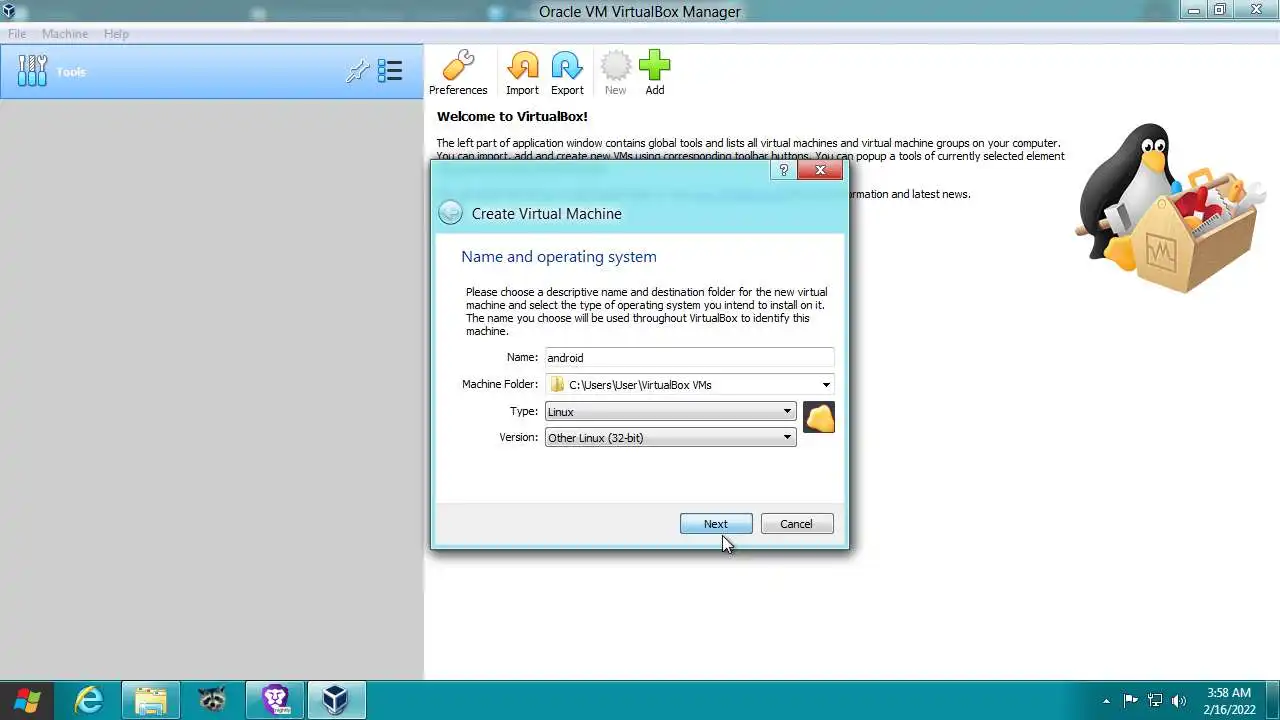Click the Action Center flag icon
The height and width of the screenshot is (720, 1280).
(1131, 700)
